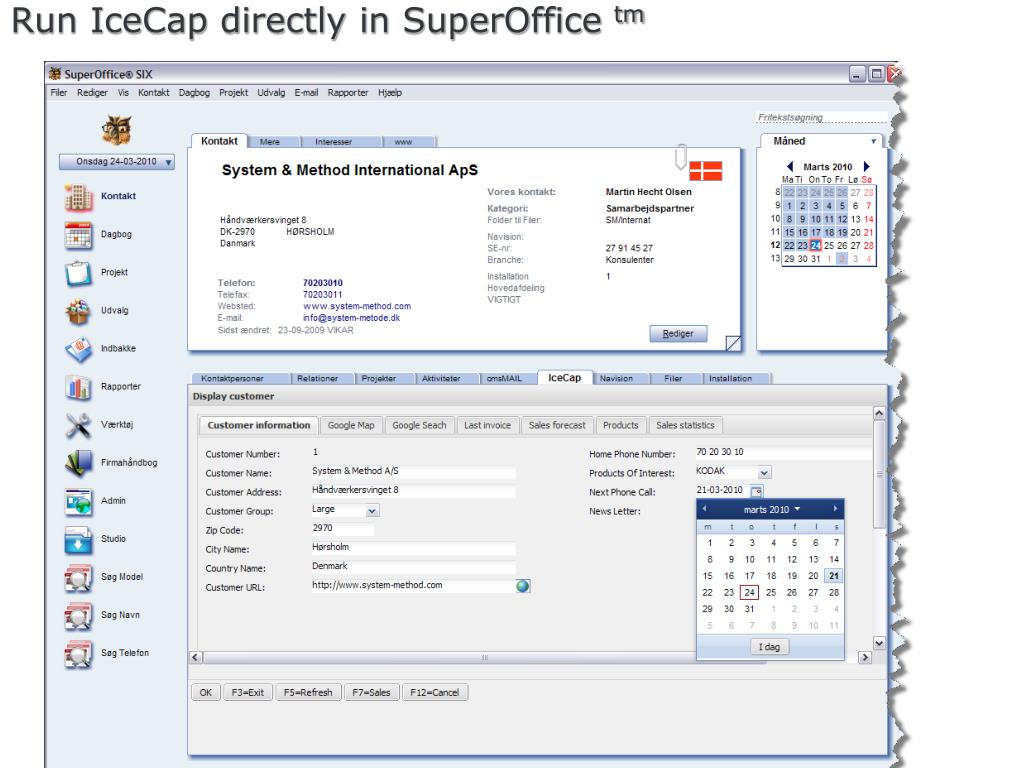This screenshot has height=768, width=1024.
Task: Open the Søg Navn search icon
Action: tap(78, 616)
